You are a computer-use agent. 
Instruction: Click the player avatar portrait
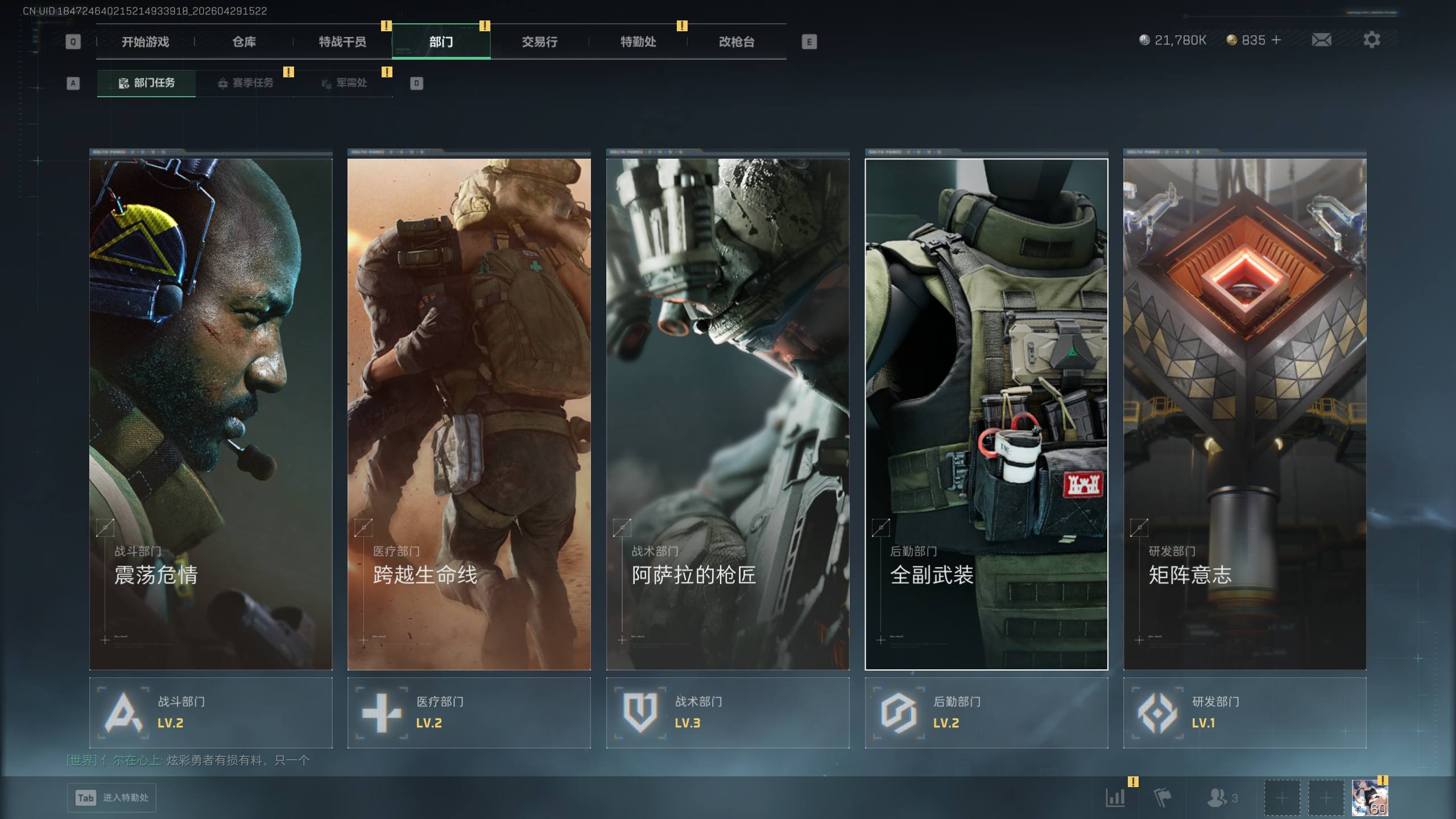(1369, 797)
